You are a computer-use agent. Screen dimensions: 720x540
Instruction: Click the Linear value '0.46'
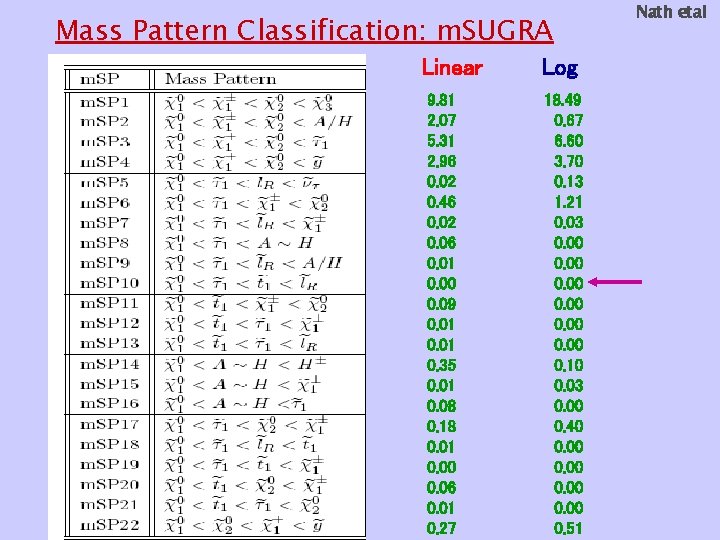click(x=441, y=202)
